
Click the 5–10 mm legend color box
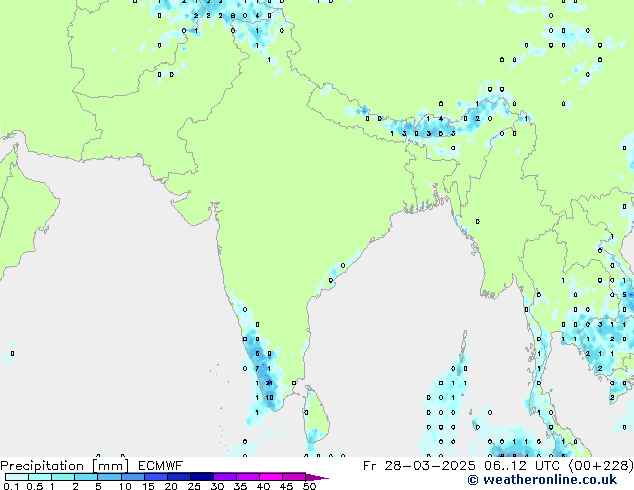109,477
